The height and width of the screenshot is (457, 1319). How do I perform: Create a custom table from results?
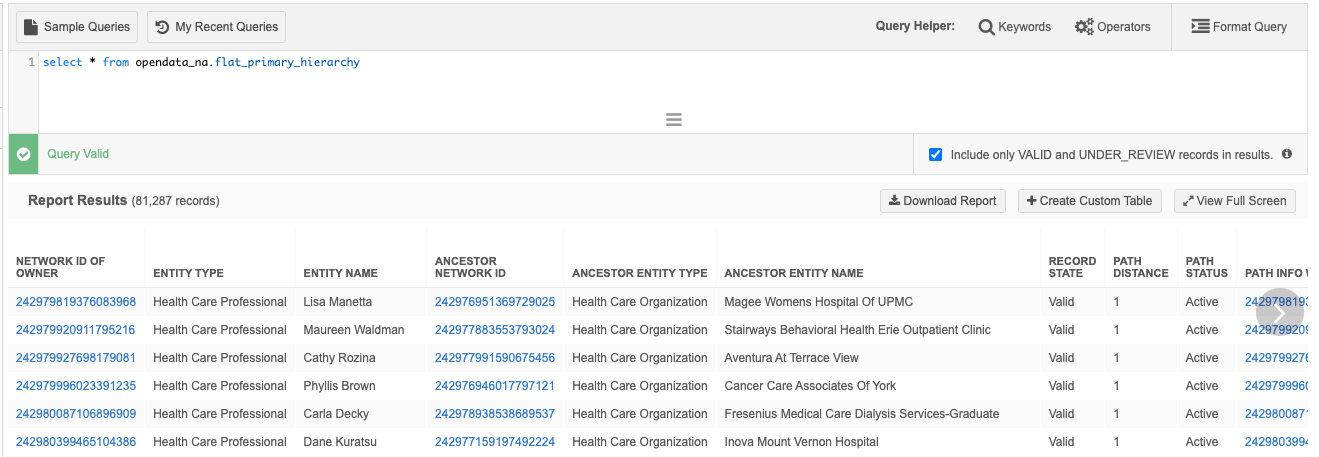pos(1089,201)
